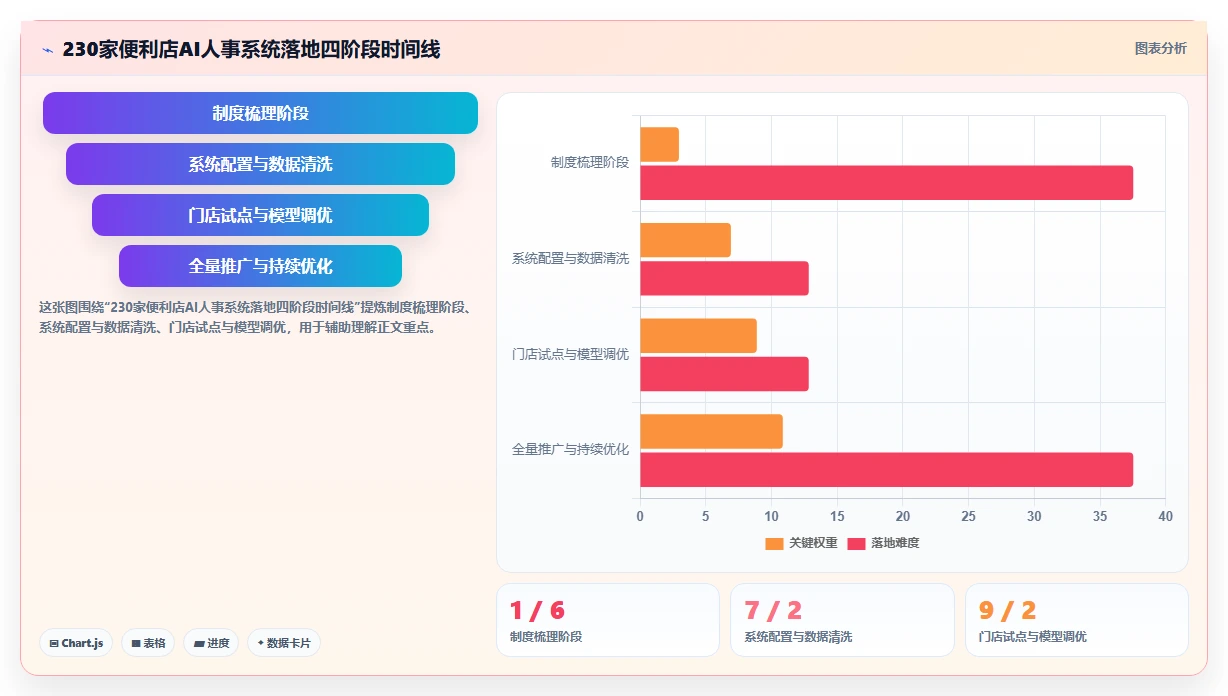Select the 门店试点与模型调优 funnel stage
The height and width of the screenshot is (696, 1228).
[x=260, y=215]
